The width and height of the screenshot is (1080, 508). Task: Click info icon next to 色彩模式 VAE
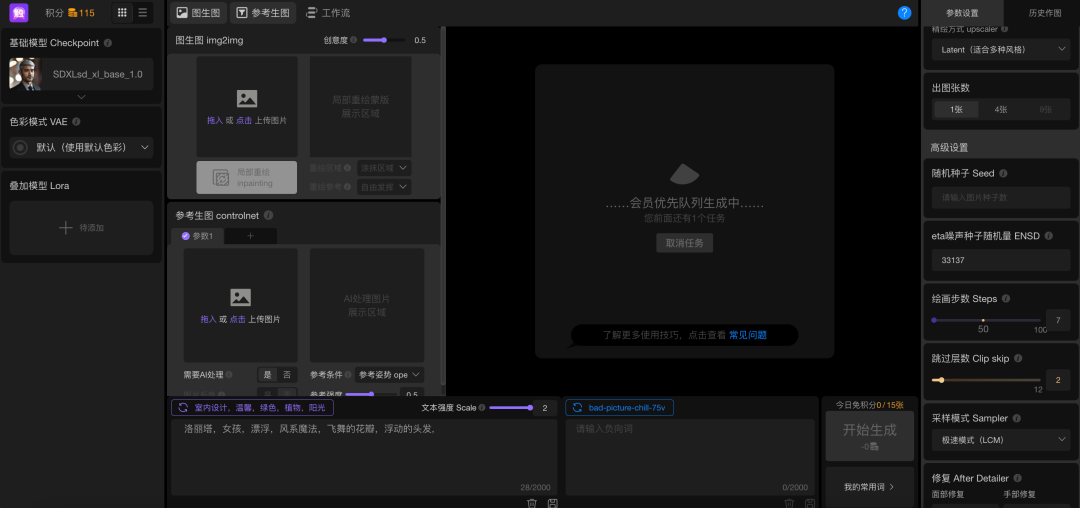point(76,121)
